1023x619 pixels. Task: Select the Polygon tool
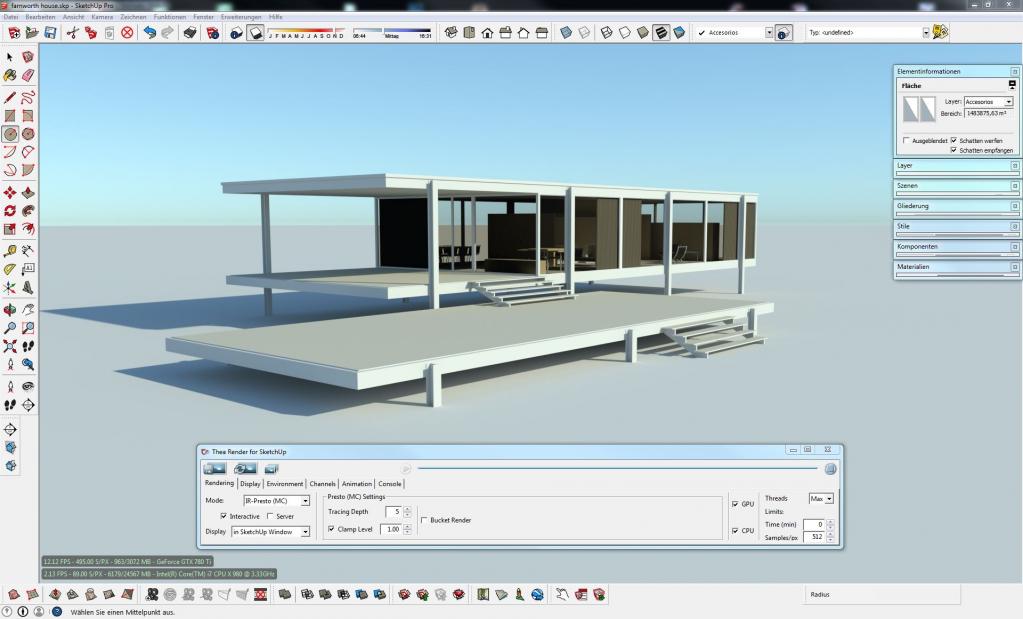click(x=28, y=134)
